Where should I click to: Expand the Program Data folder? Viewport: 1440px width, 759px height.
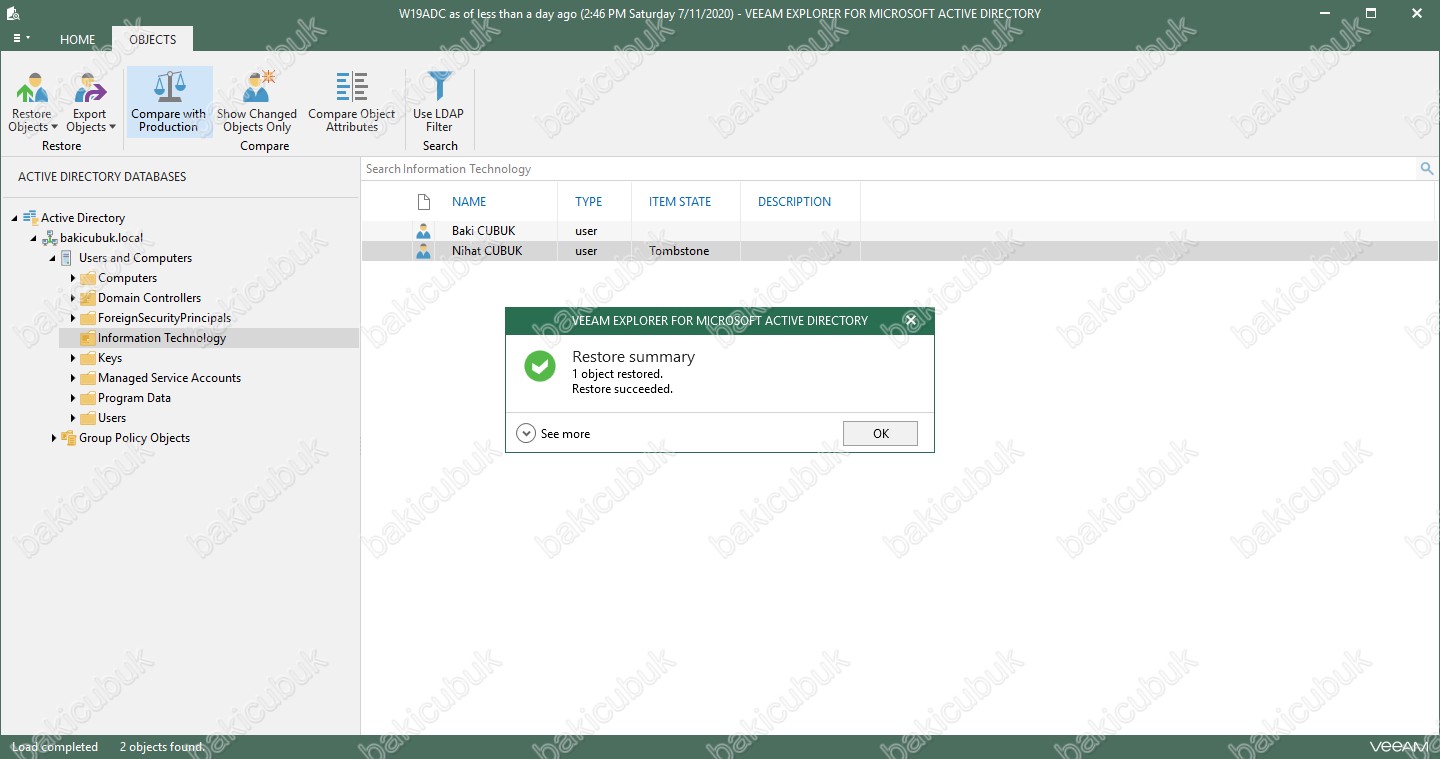pyautogui.click(x=73, y=398)
